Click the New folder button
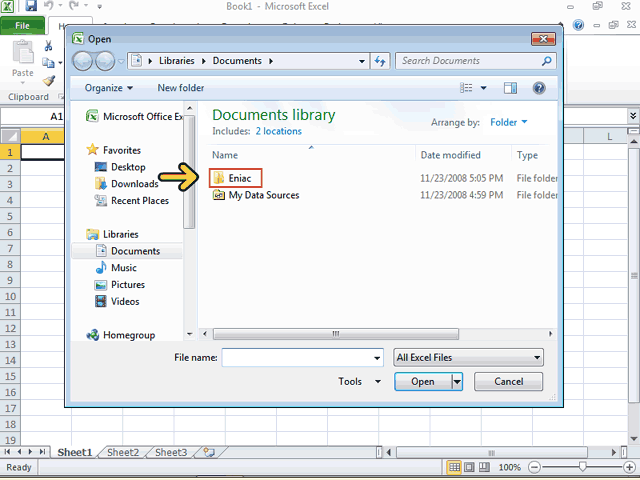640x480 pixels. pos(181,88)
